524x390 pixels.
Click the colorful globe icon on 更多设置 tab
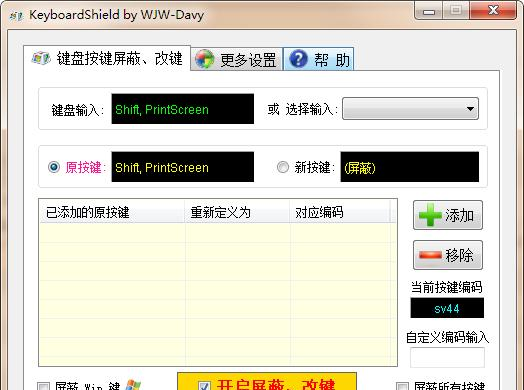click(x=205, y=59)
